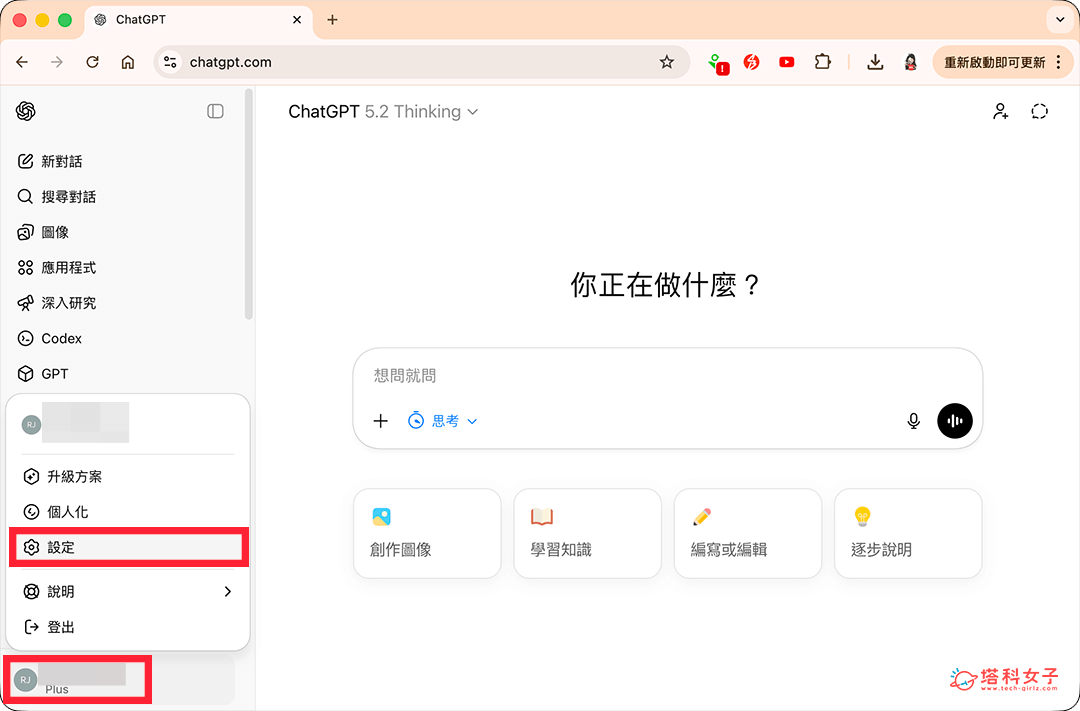Viewport: 1080px width, 711px height.
Task: Launch 深入研究 from the sidebar
Action: 64,302
